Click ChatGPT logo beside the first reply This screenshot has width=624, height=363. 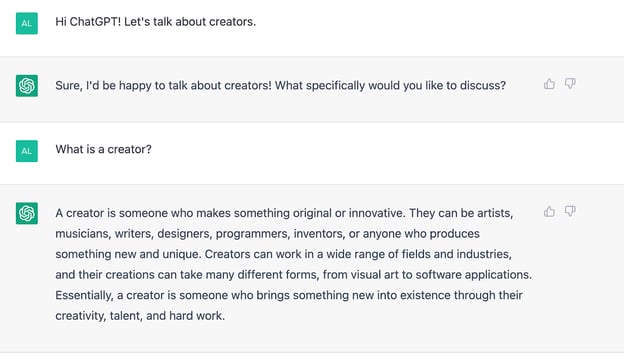tap(27, 86)
